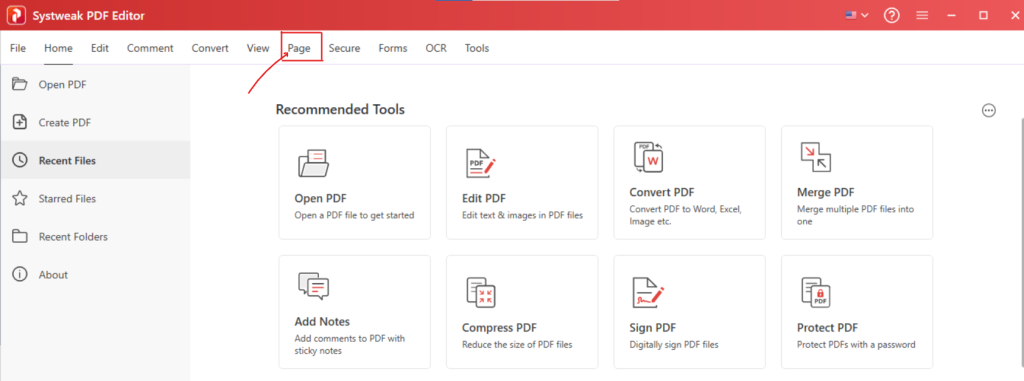Click the Sign PDF card icon
Image resolution: width=1024 pixels, height=381 pixels.
[648, 292]
